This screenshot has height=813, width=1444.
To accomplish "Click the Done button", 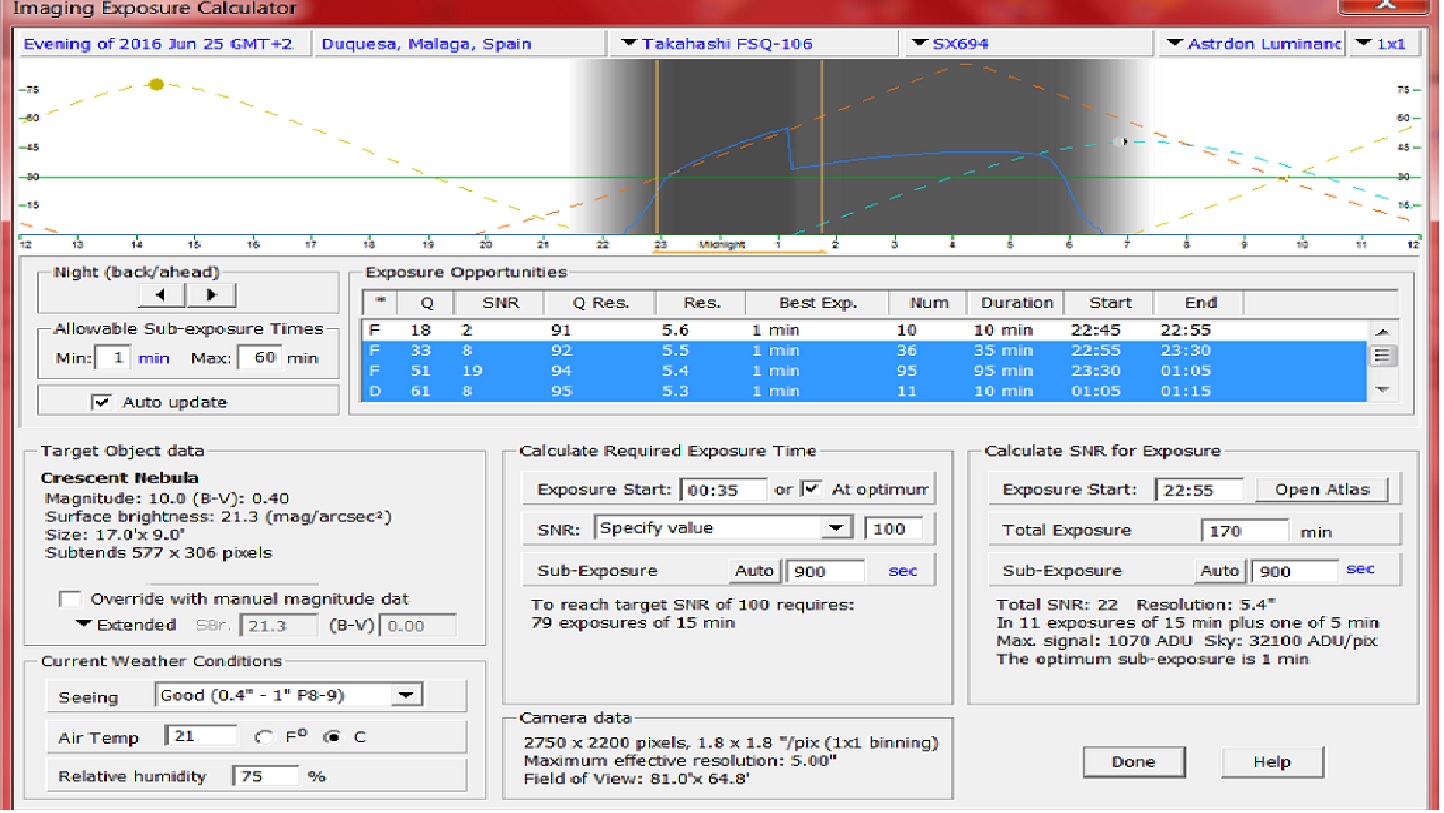I will pyautogui.click(x=1134, y=762).
